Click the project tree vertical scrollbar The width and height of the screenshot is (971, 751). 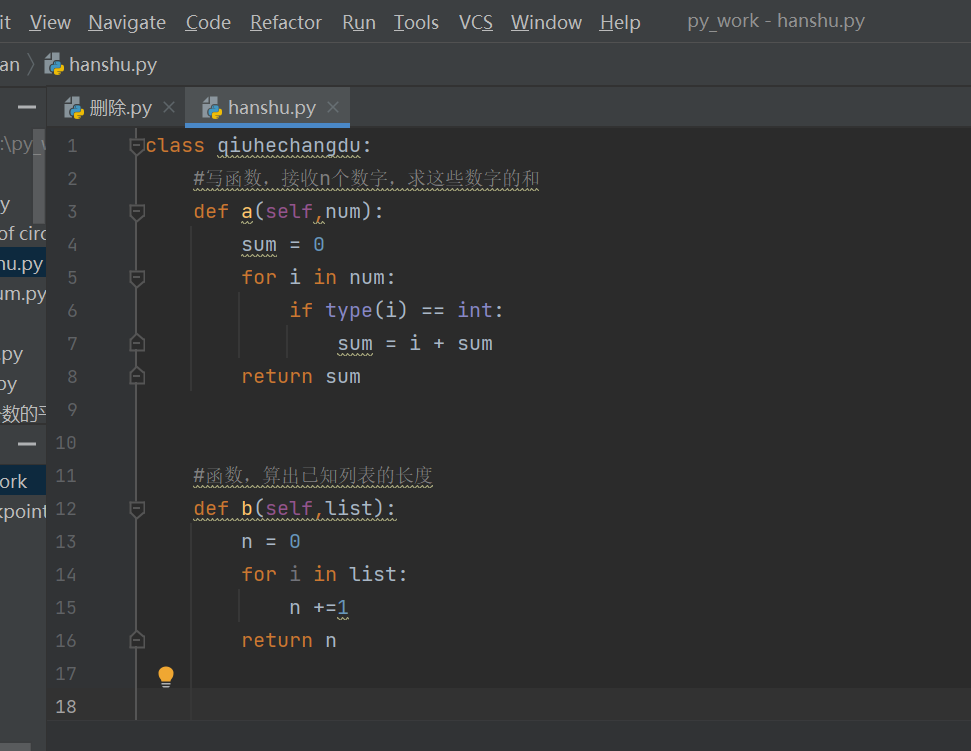[38, 176]
